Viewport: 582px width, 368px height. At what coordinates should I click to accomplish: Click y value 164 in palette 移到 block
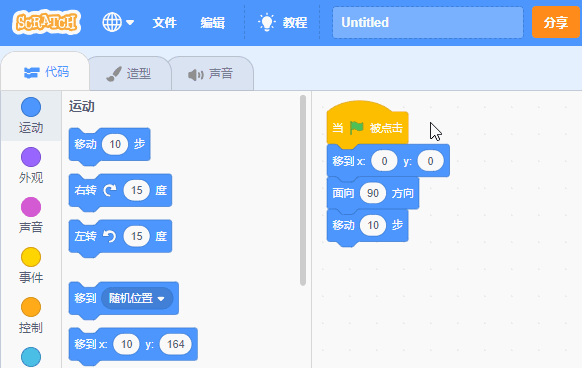[176, 344]
